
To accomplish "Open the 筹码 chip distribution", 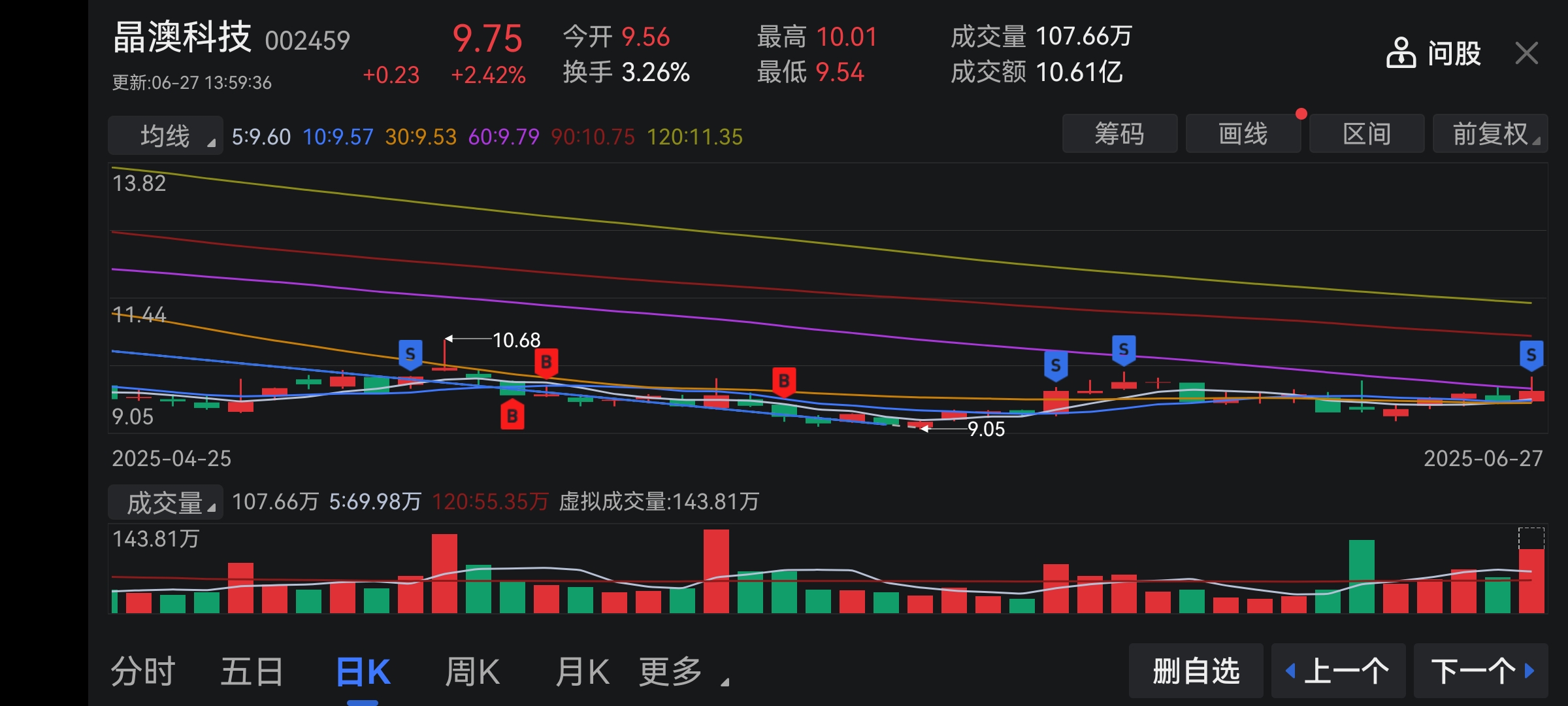I will point(1120,134).
